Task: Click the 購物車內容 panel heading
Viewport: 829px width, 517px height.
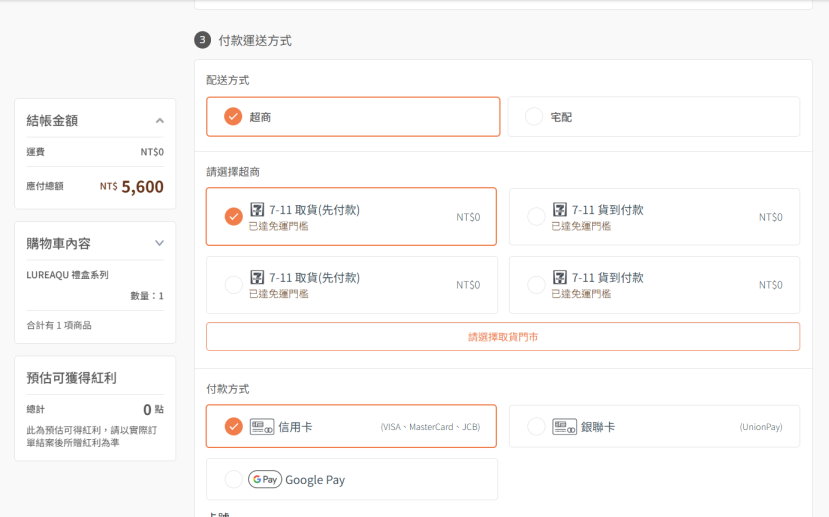Action: [59, 243]
